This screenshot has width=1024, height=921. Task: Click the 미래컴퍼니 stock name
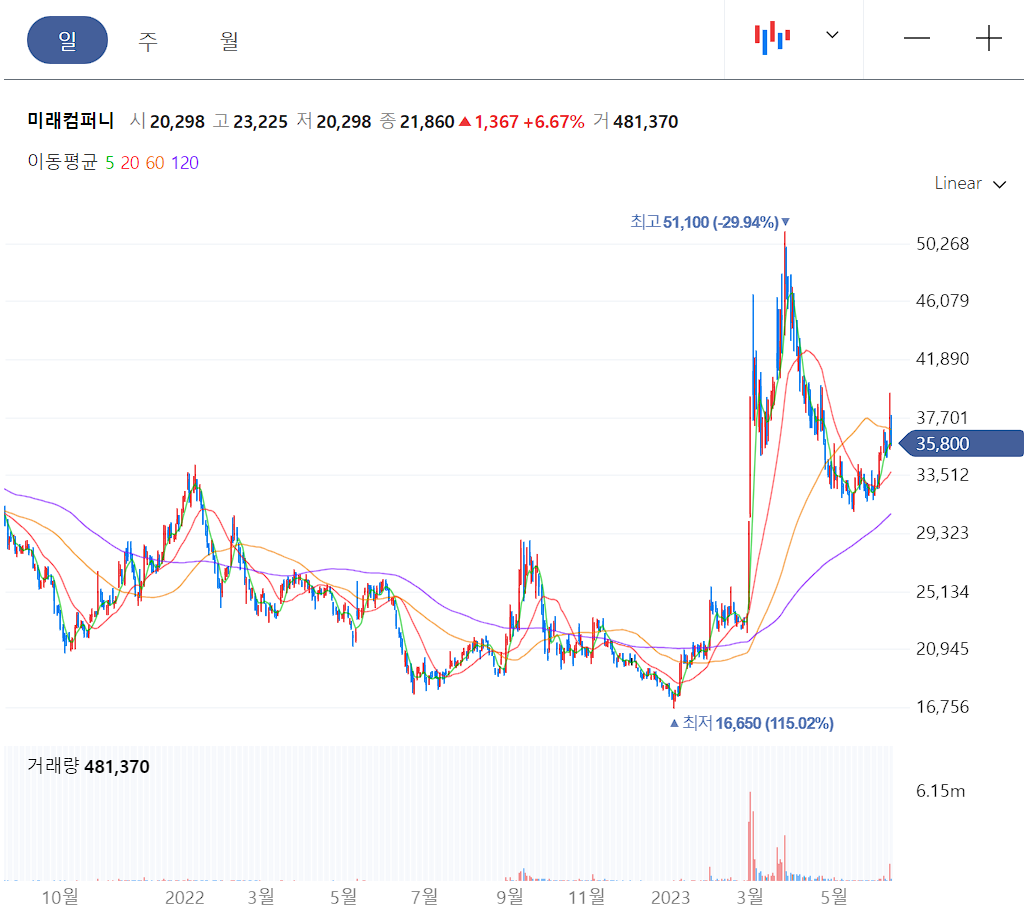[x=69, y=121]
